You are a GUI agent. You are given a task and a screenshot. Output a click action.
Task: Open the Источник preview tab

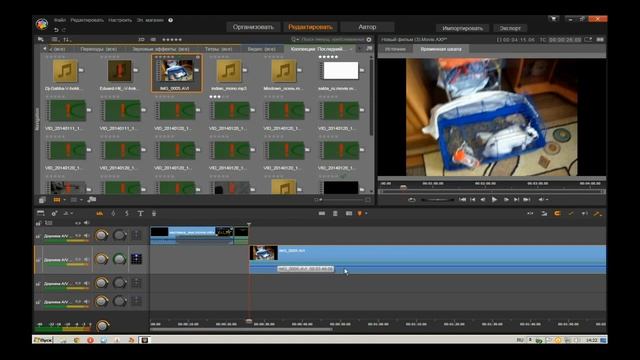(x=395, y=49)
